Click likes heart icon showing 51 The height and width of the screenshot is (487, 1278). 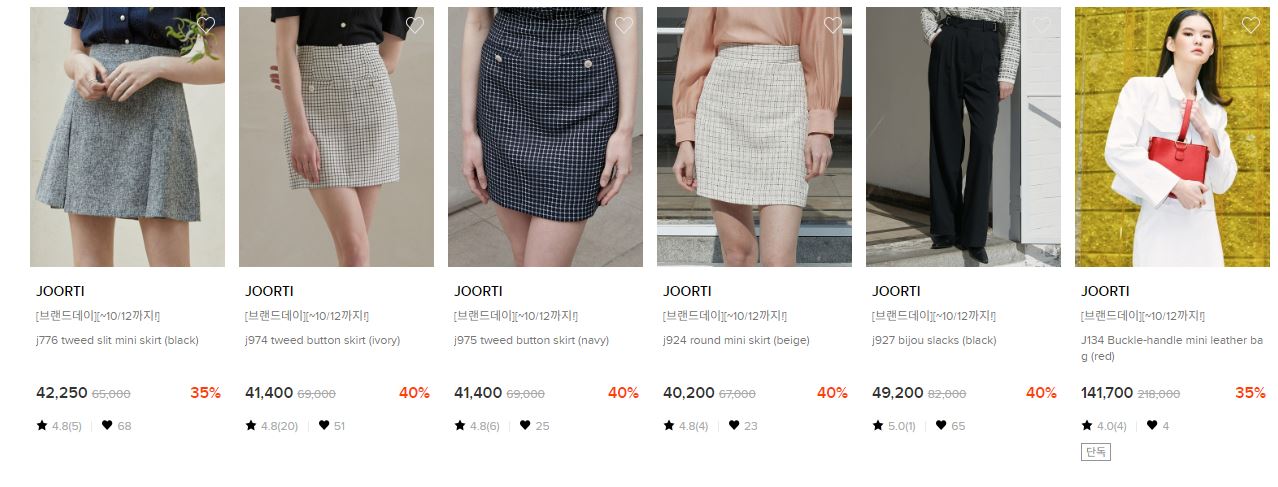click(x=324, y=425)
